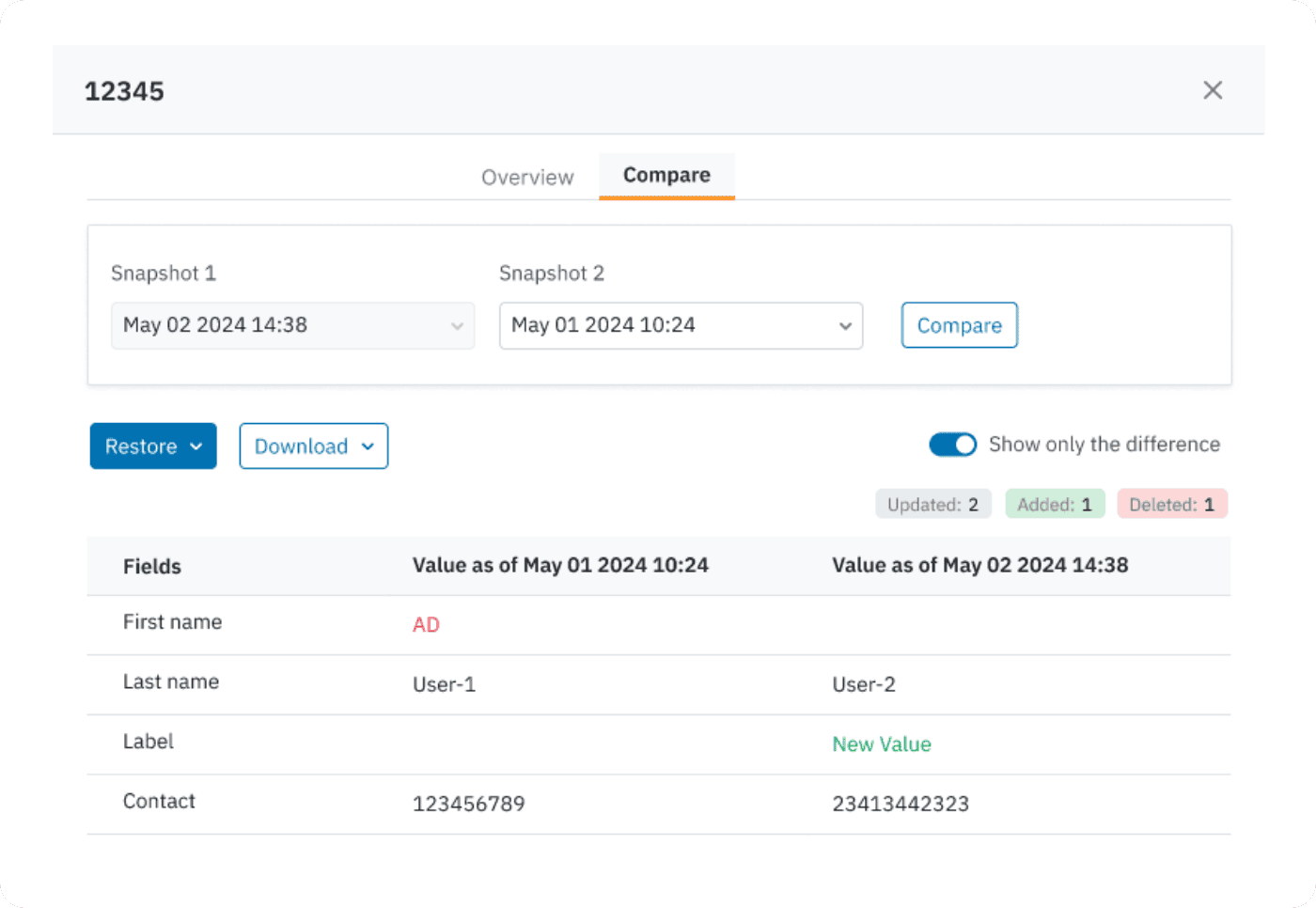
Task: Switch to the Overview tab
Action: tap(527, 177)
